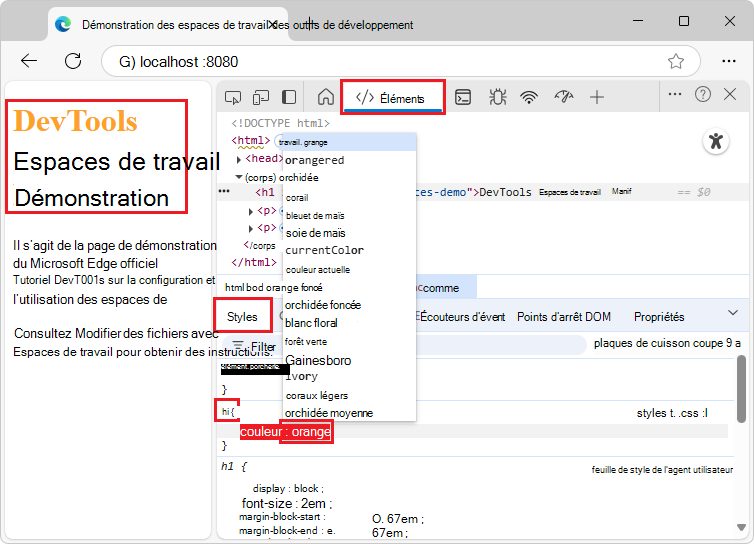The height and width of the screenshot is (544, 754).
Task: Select the closing html tag row
Action: pyautogui.click(x=254, y=263)
